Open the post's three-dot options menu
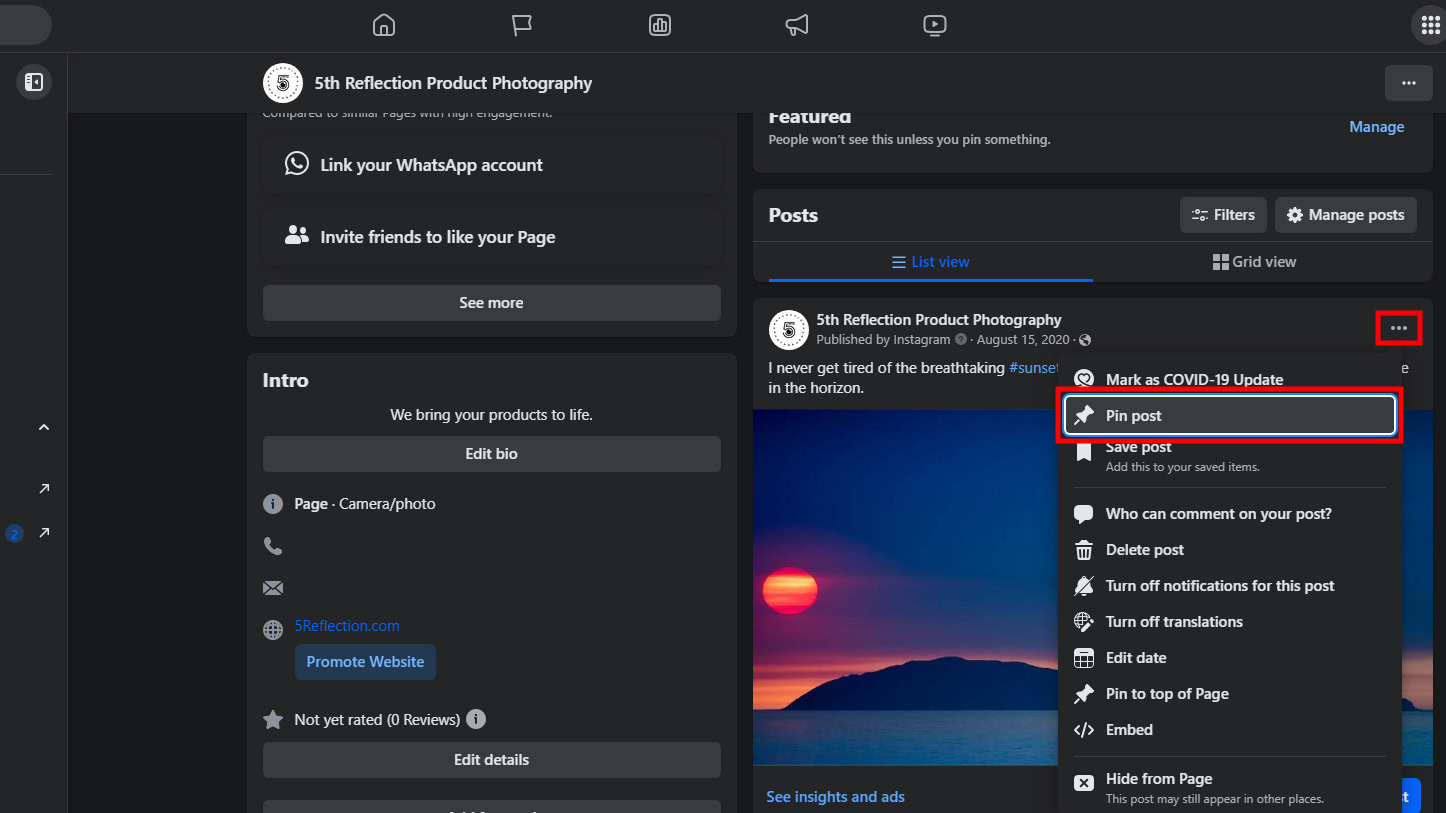Image resolution: width=1446 pixels, height=813 pixels. point(1398,328)
